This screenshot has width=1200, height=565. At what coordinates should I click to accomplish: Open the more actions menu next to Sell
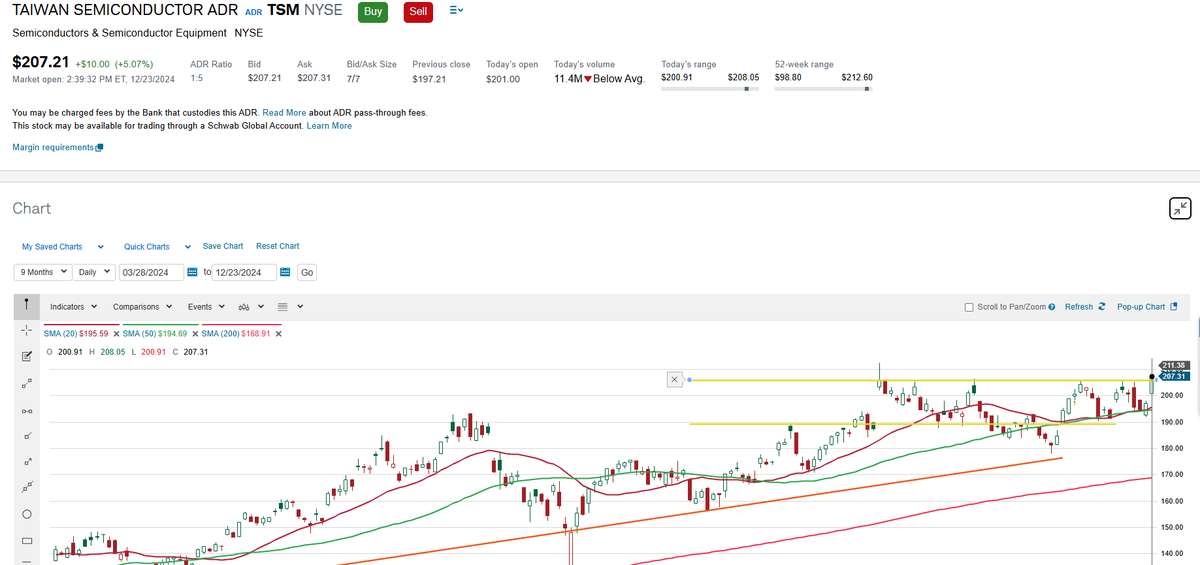[x=456, y=11]
